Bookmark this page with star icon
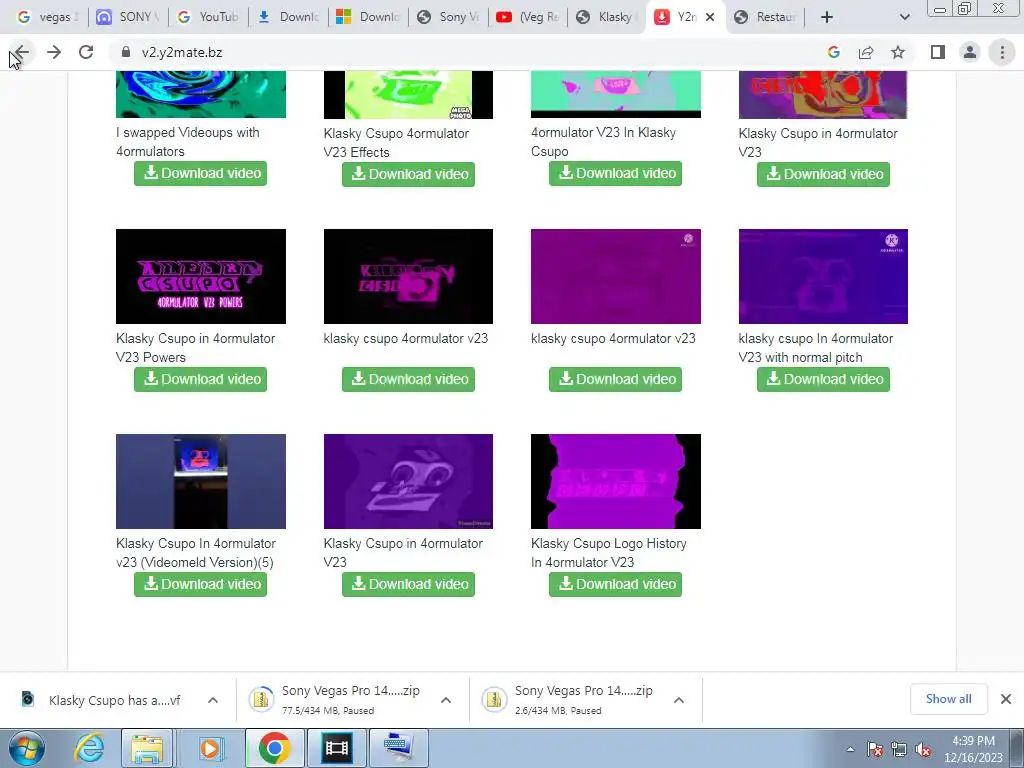Image resolution: width=1024 pixels, height=768 pixels. pyautogui.click(x=898, y=52)
